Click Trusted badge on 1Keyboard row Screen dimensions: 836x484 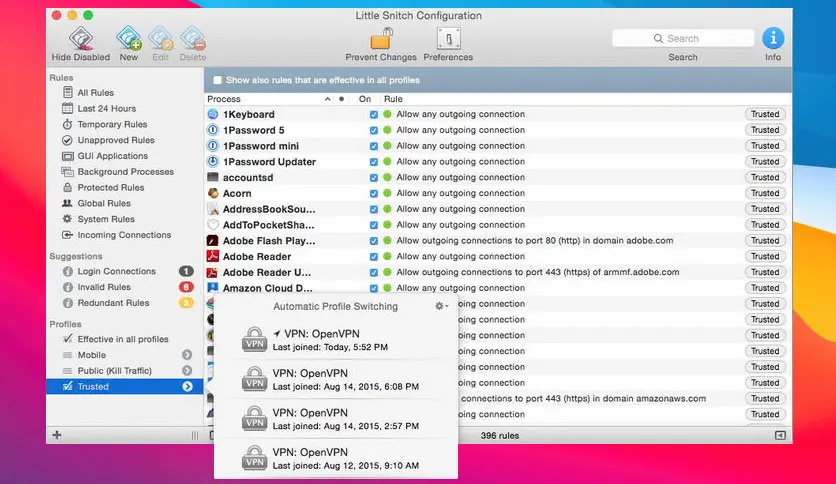pyautogui.click(x=765, y=114)
